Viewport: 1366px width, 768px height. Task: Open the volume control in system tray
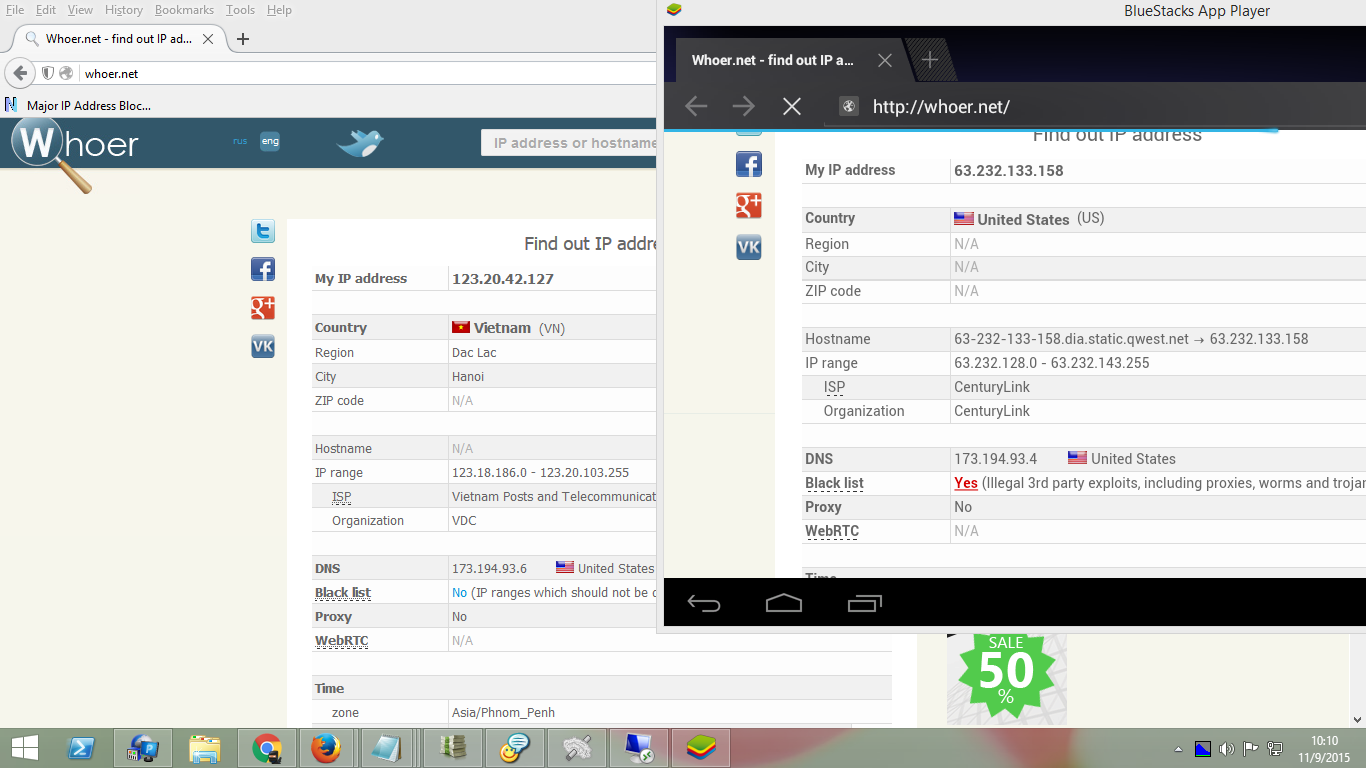coord(1226,749)
